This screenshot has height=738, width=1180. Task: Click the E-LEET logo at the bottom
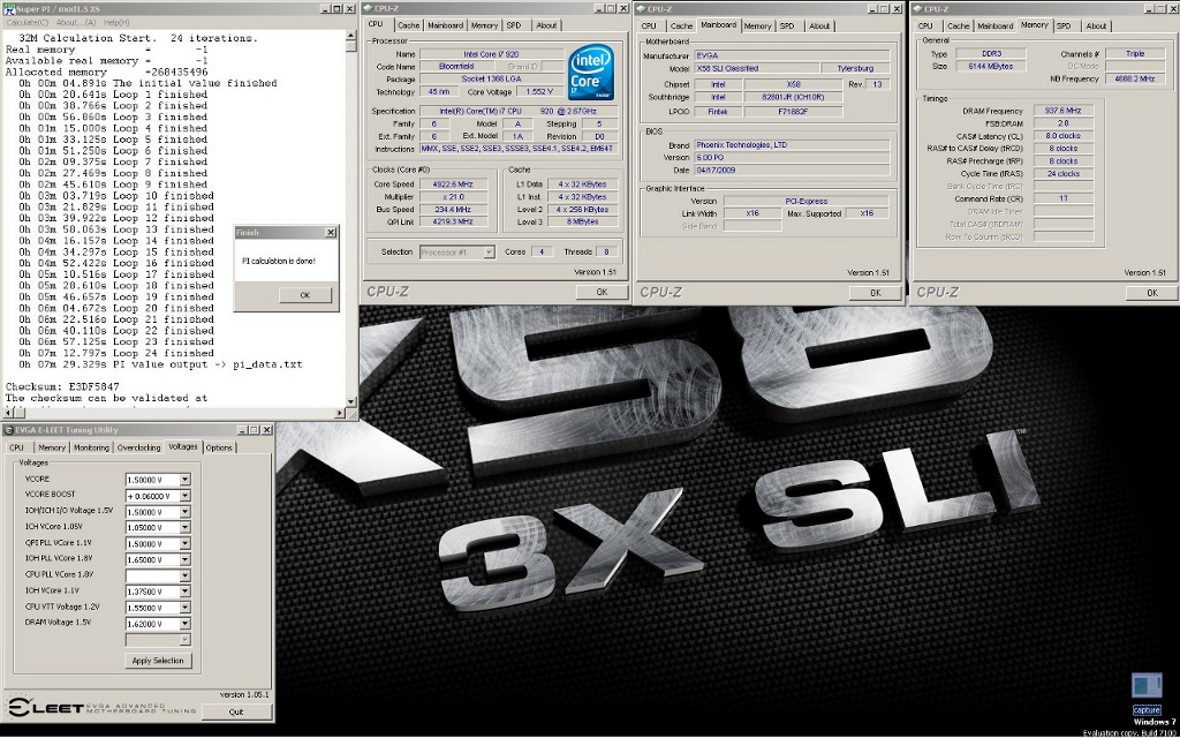coord(102,707)
